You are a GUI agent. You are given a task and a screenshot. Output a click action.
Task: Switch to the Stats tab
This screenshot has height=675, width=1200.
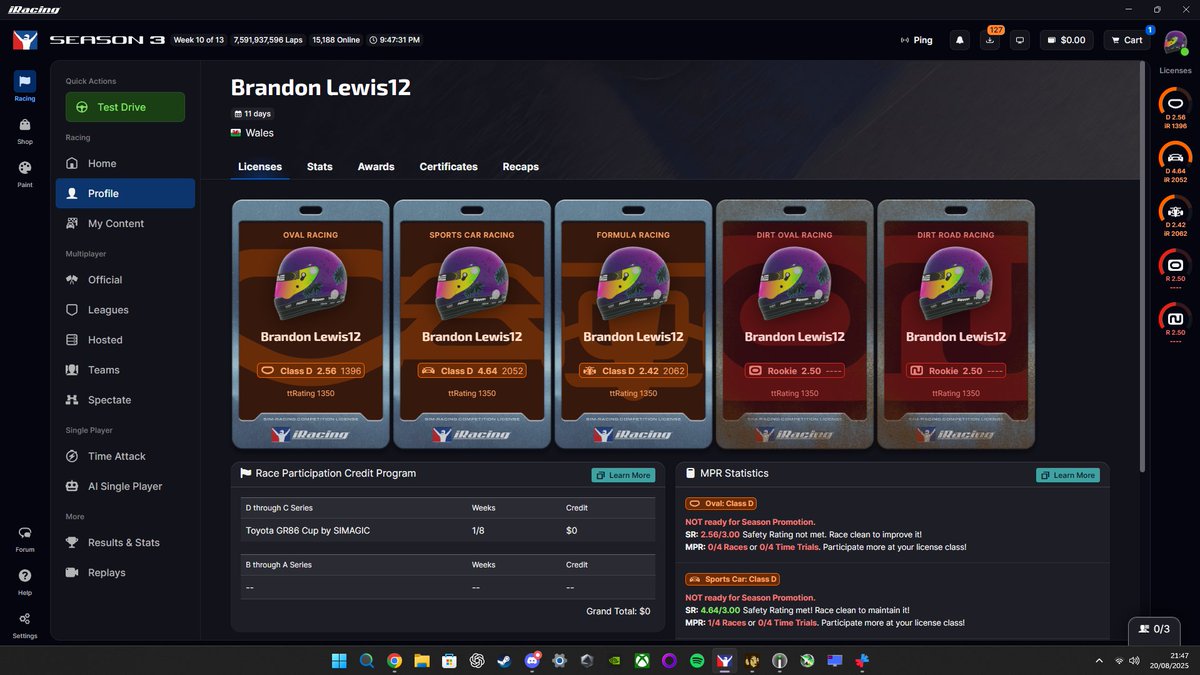click(320, 167)
